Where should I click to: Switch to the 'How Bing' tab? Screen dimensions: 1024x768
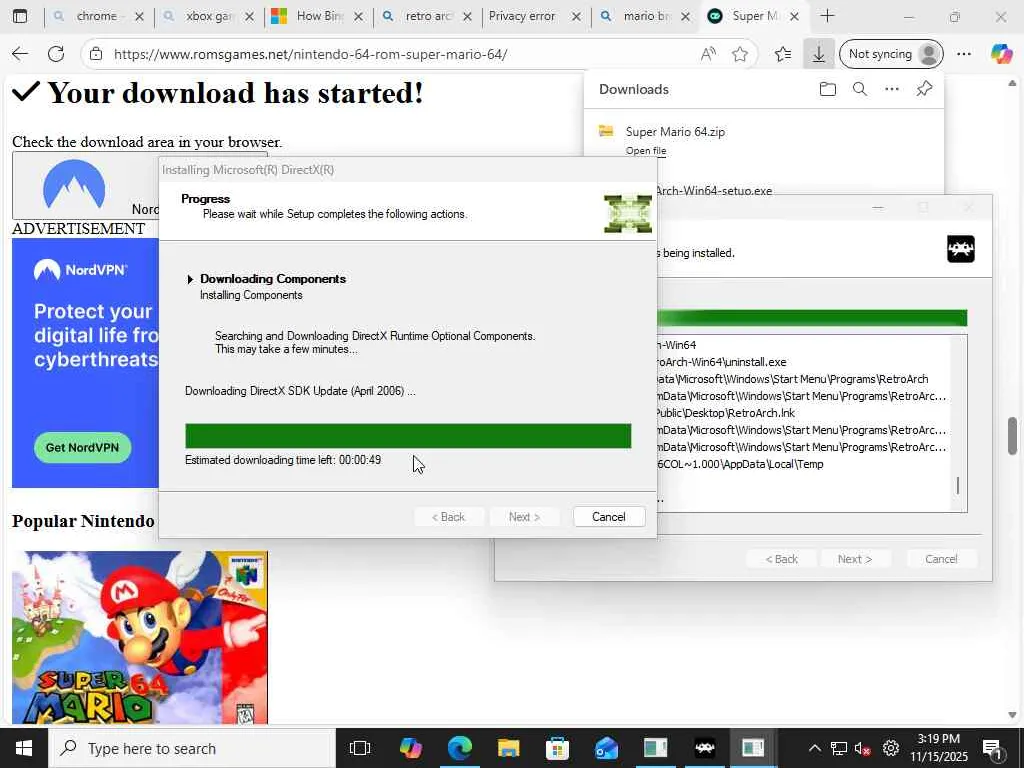pos(319,16)
